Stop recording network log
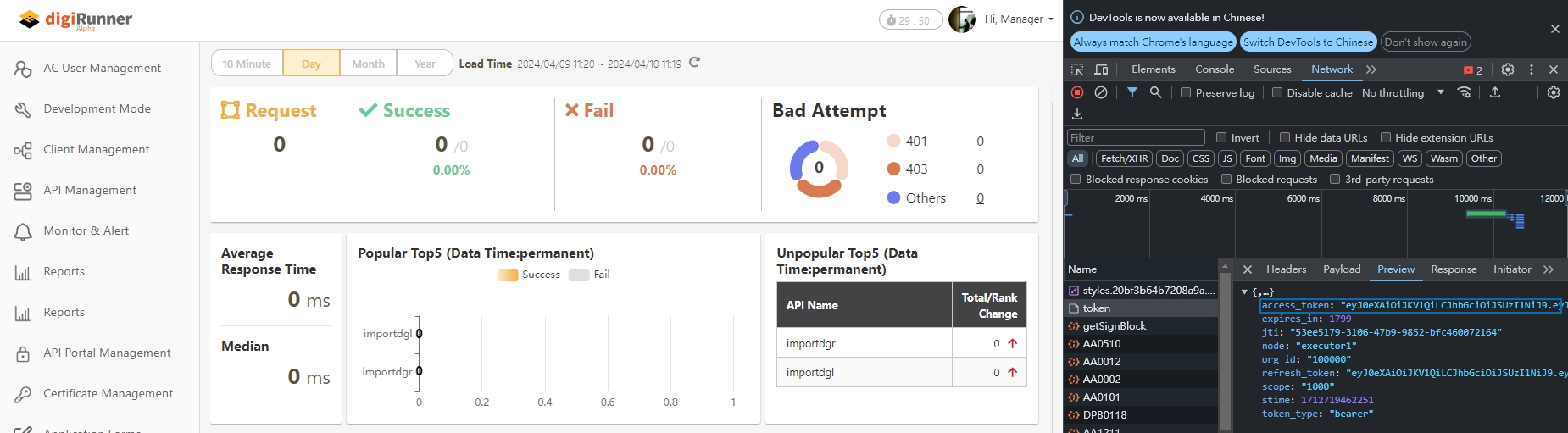The width and height of the screenshot is (1568, 433). [1077, 92]
